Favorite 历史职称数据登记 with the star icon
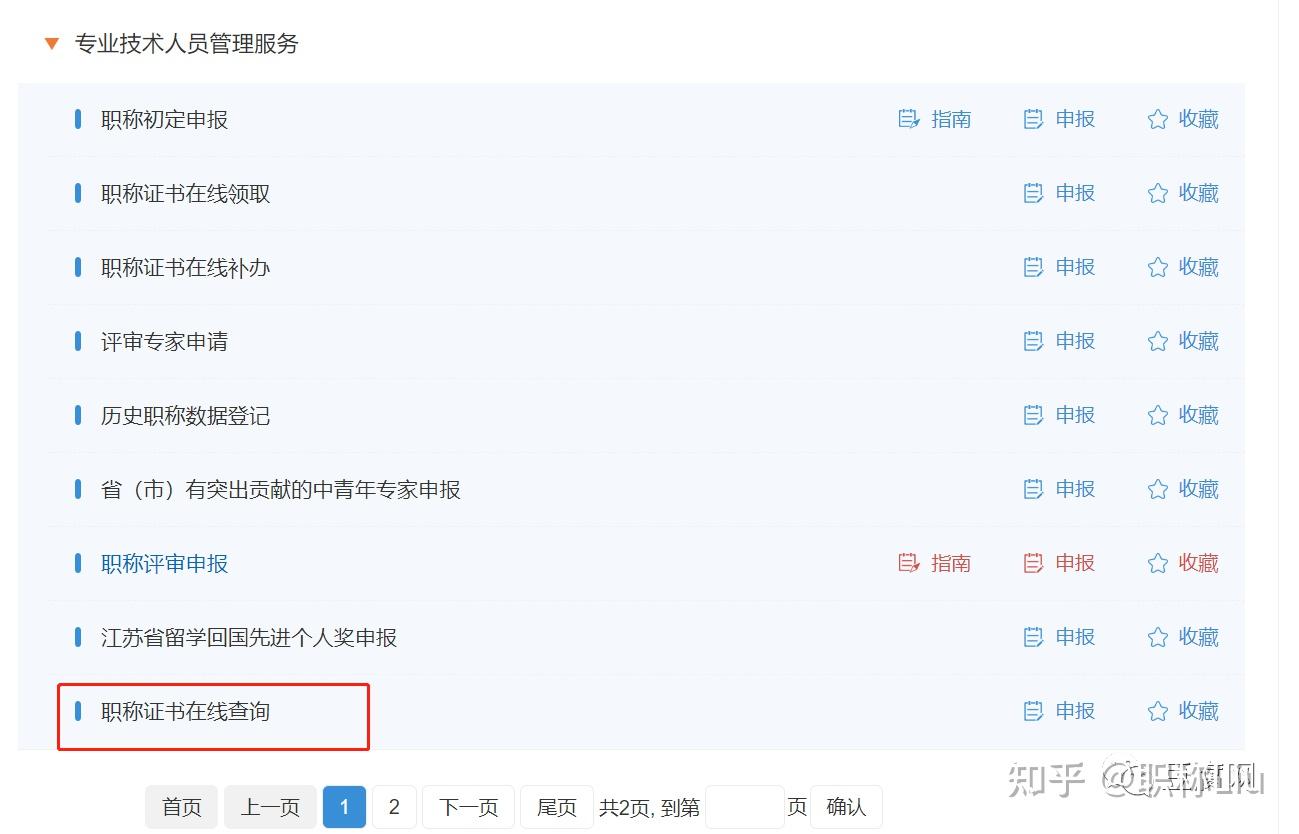 click(x=1157, y=415)
